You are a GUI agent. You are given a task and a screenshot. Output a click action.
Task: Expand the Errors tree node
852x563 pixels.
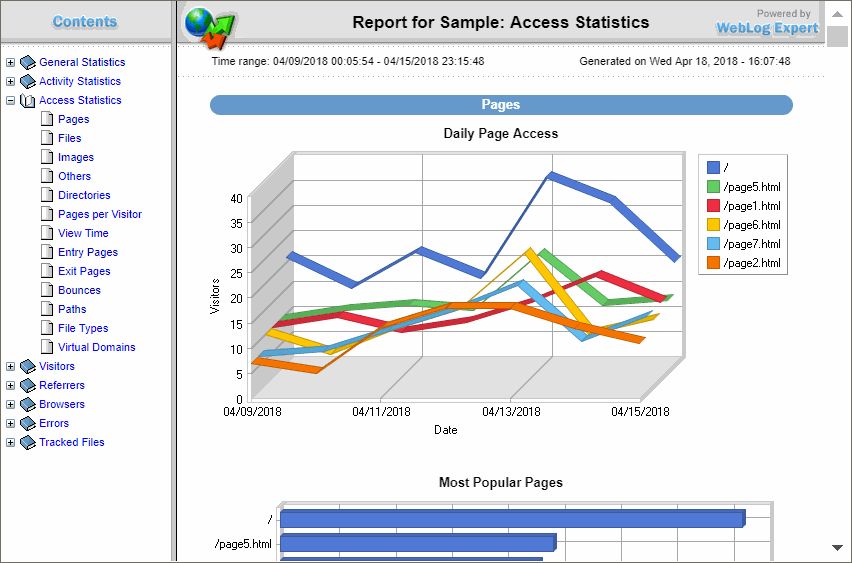pyautogui.click(x=10, y=424)
